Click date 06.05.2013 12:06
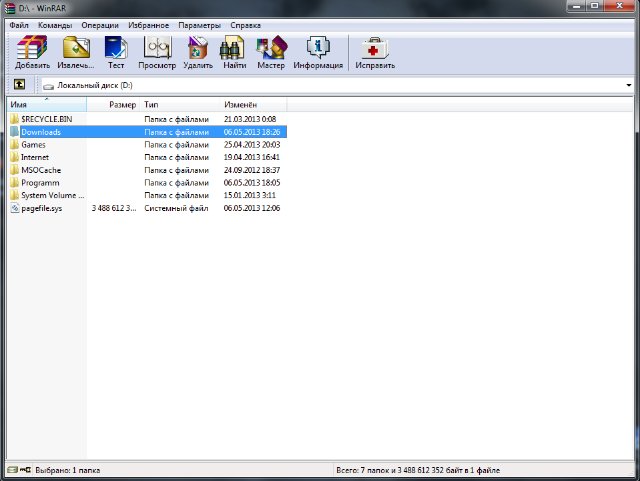640x481 pixels. tap(252, 208)
